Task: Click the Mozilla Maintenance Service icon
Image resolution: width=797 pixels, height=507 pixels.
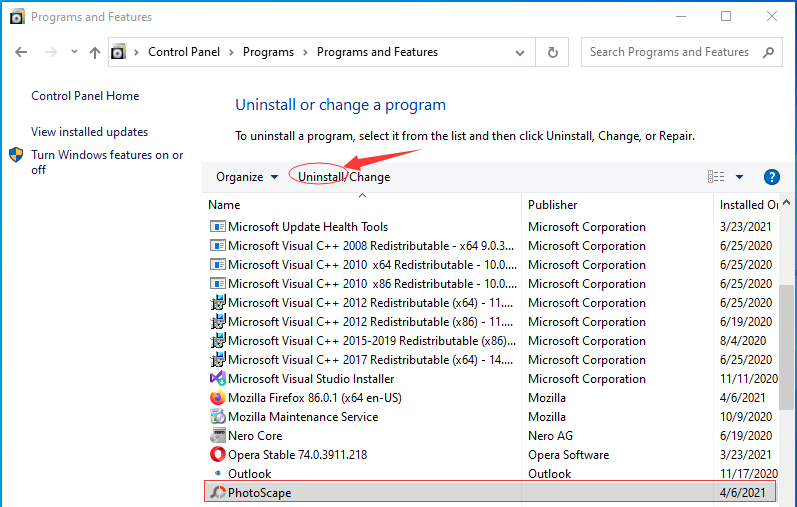Action: click(x=218, y=416)
